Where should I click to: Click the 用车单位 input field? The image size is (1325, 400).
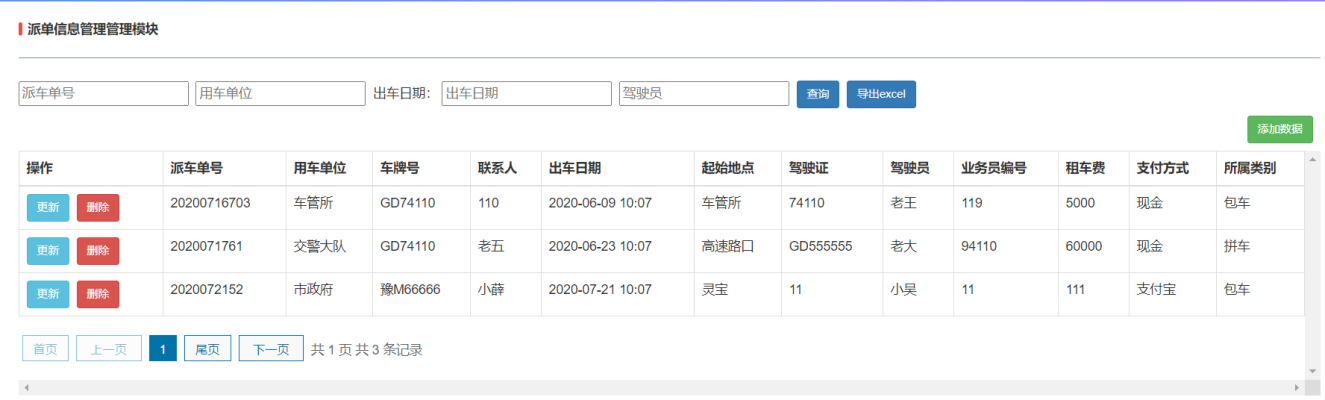coord(281,93)
